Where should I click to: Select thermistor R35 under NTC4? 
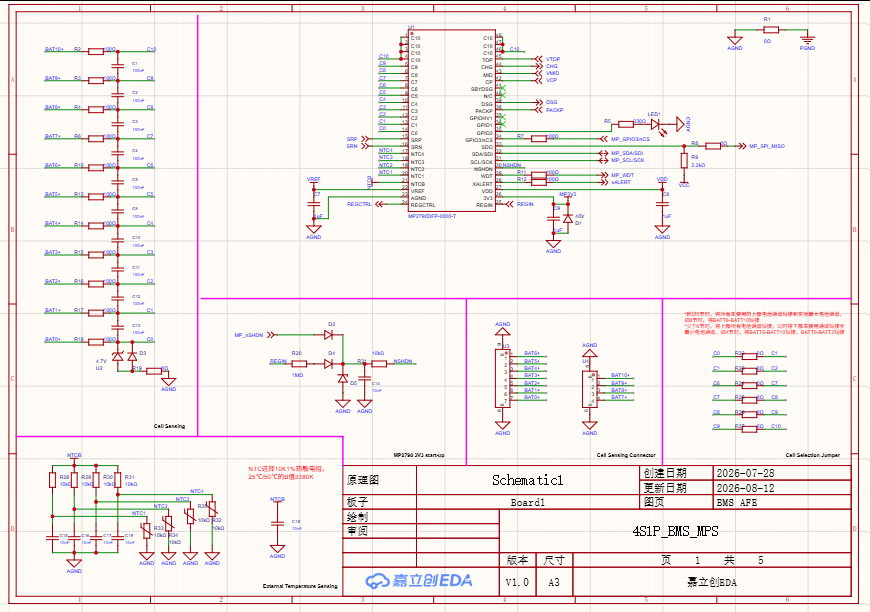pos(212,509)
